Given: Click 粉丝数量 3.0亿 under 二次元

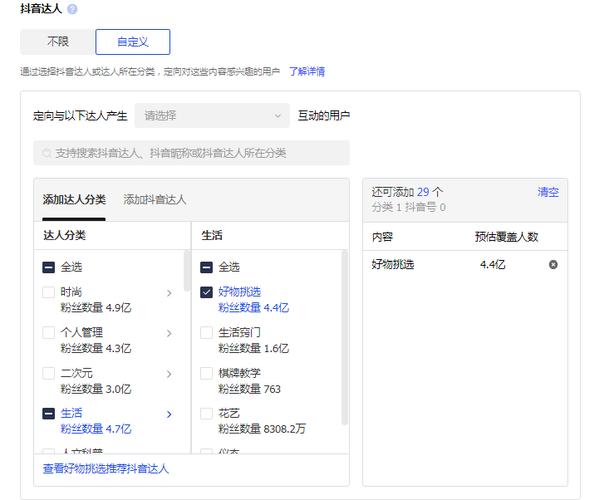Looking at the screenshot, I should point(96,389).
